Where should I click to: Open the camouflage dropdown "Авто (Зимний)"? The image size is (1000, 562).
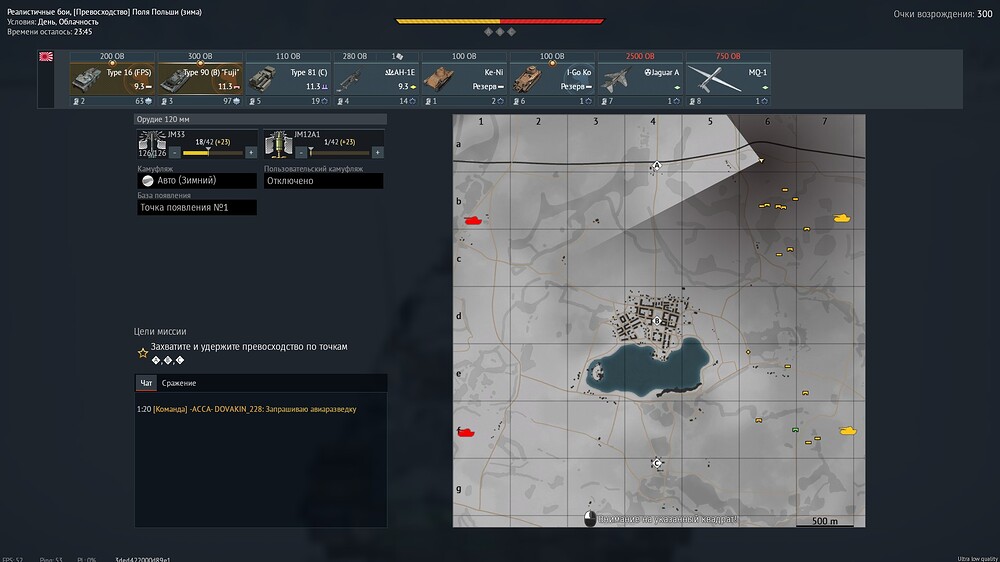pyautogui.click(x=196, y=181)
